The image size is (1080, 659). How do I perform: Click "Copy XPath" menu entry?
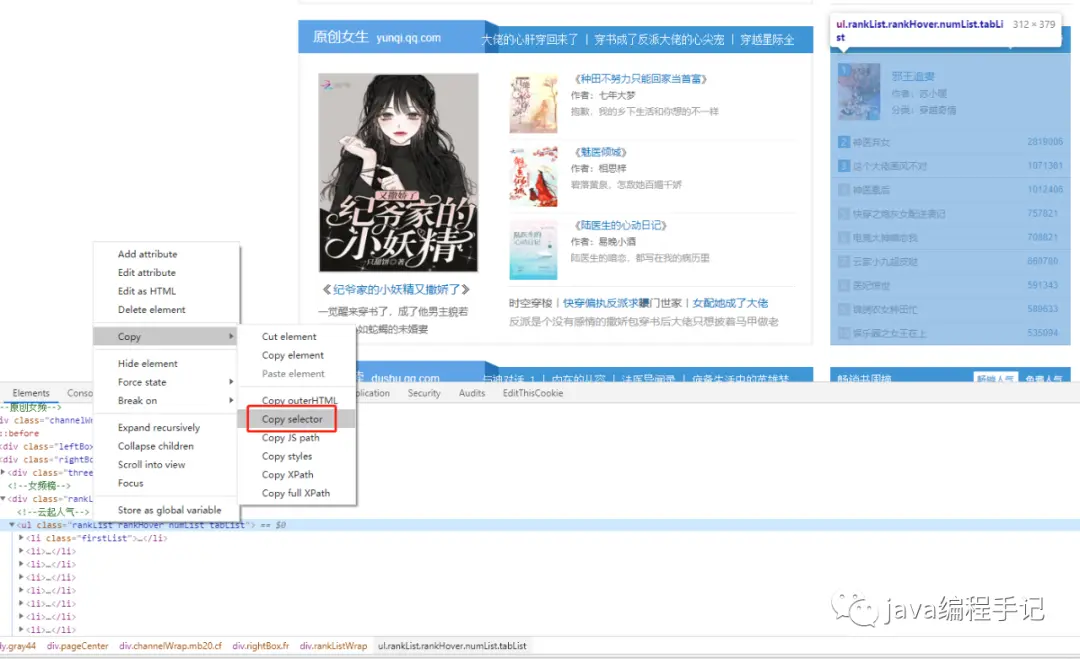(x=288, y=474)
